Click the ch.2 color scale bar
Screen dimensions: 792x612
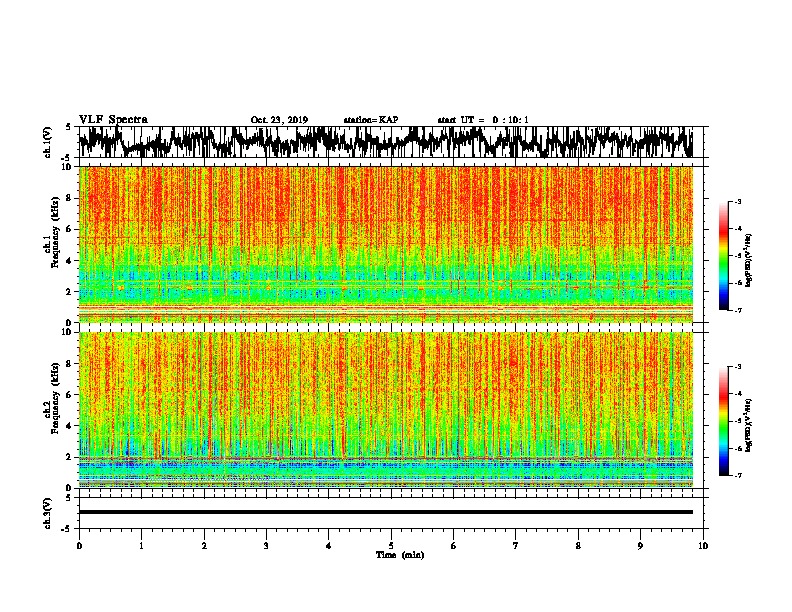point(723,421)
